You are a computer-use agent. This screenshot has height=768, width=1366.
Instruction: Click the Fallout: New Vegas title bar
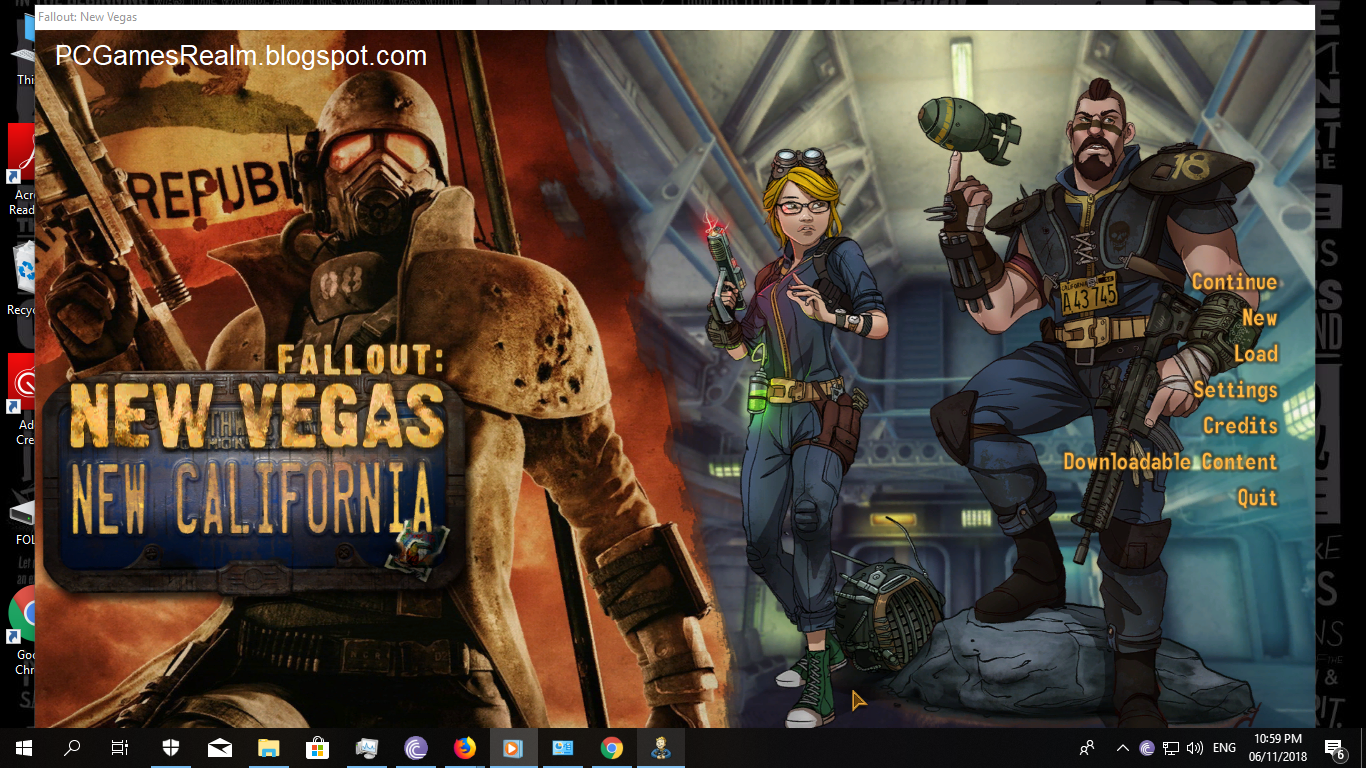[x=675, y=17]
